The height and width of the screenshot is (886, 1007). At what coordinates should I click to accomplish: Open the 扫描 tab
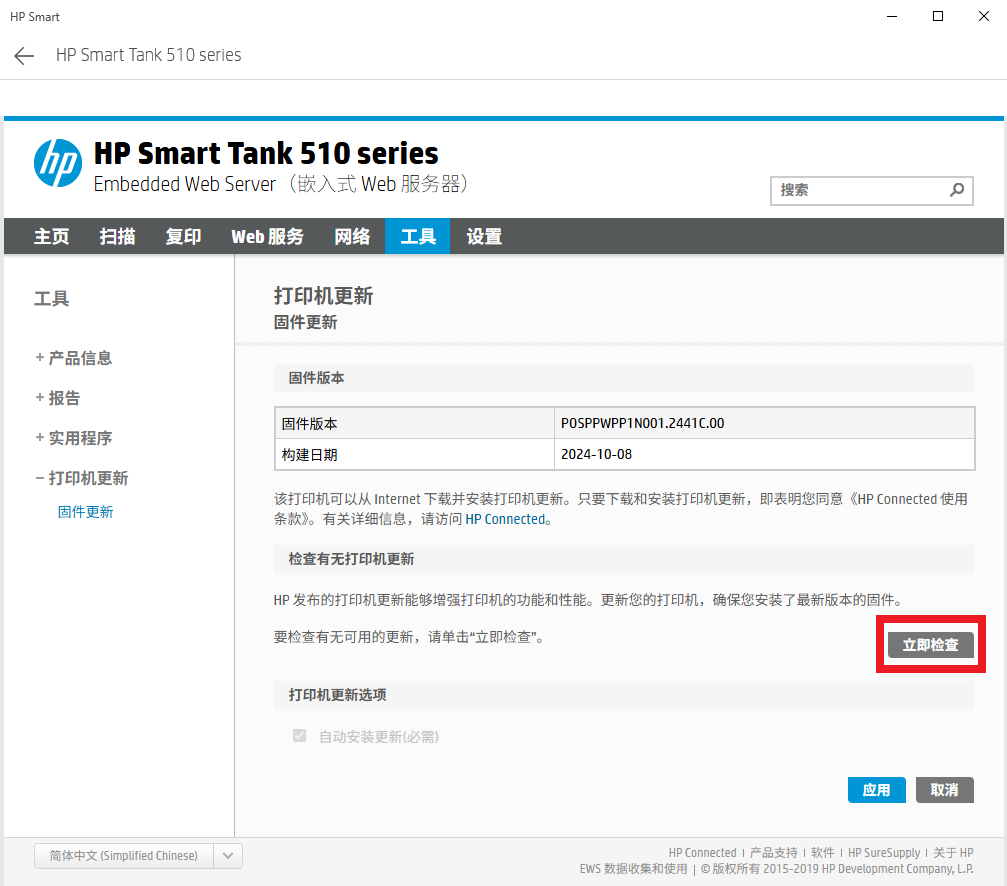click(117, 237)
